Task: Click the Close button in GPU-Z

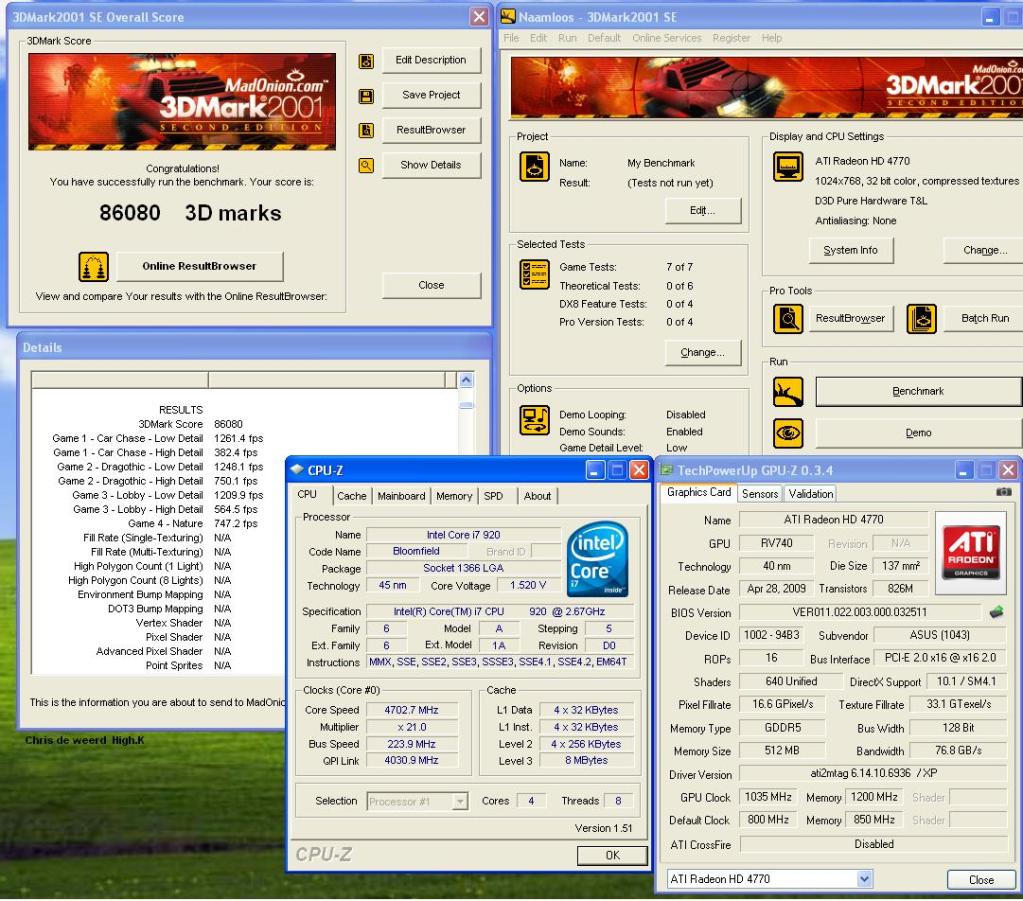Action: pyautogui.click(x=981, y=880)
